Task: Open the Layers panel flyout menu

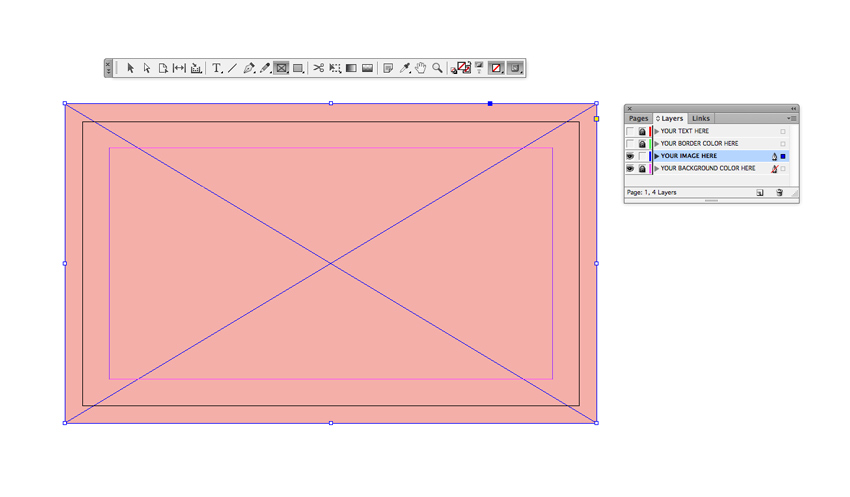Action: [792, 118]
